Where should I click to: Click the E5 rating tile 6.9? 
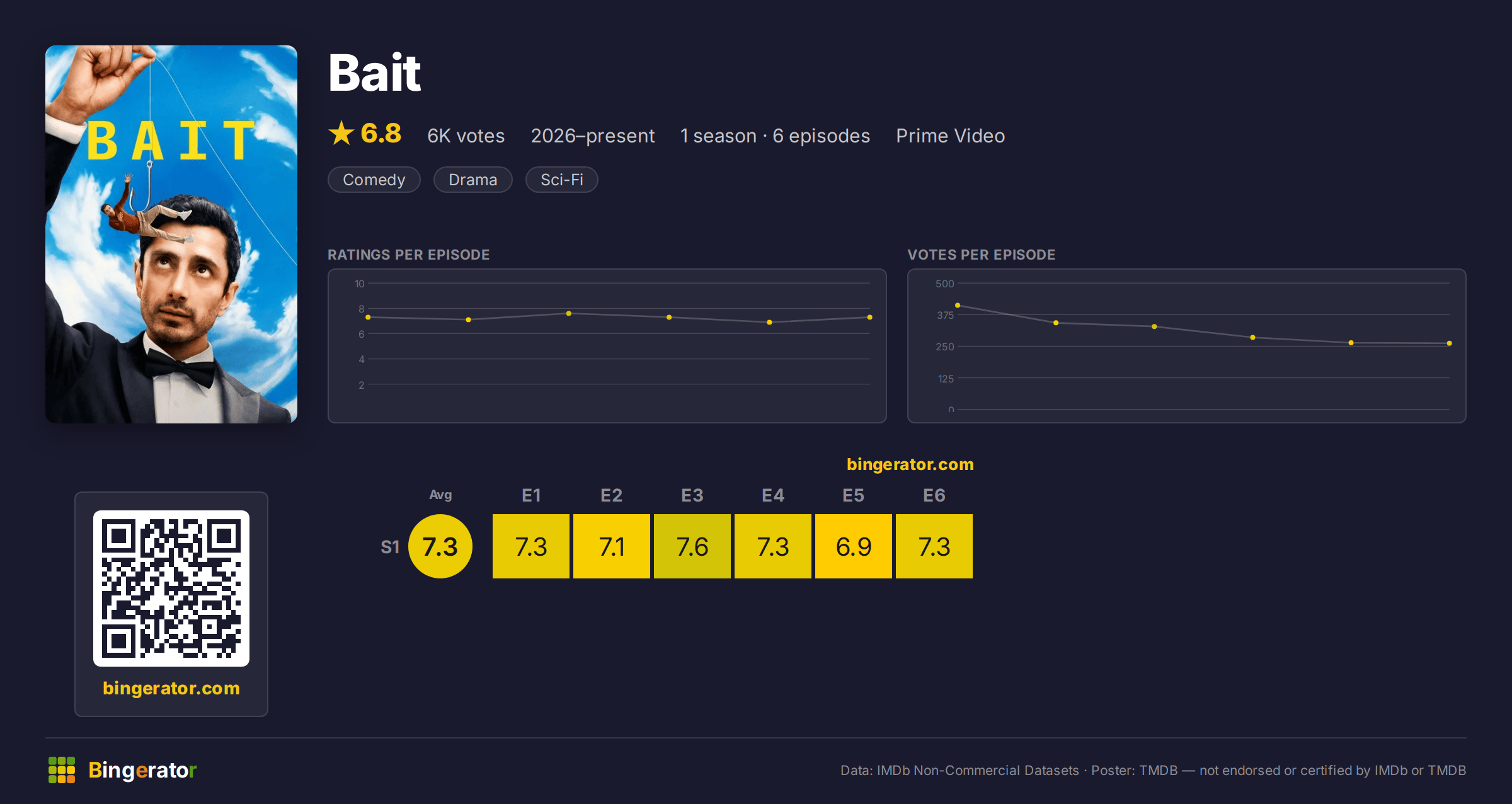(854, 546)
